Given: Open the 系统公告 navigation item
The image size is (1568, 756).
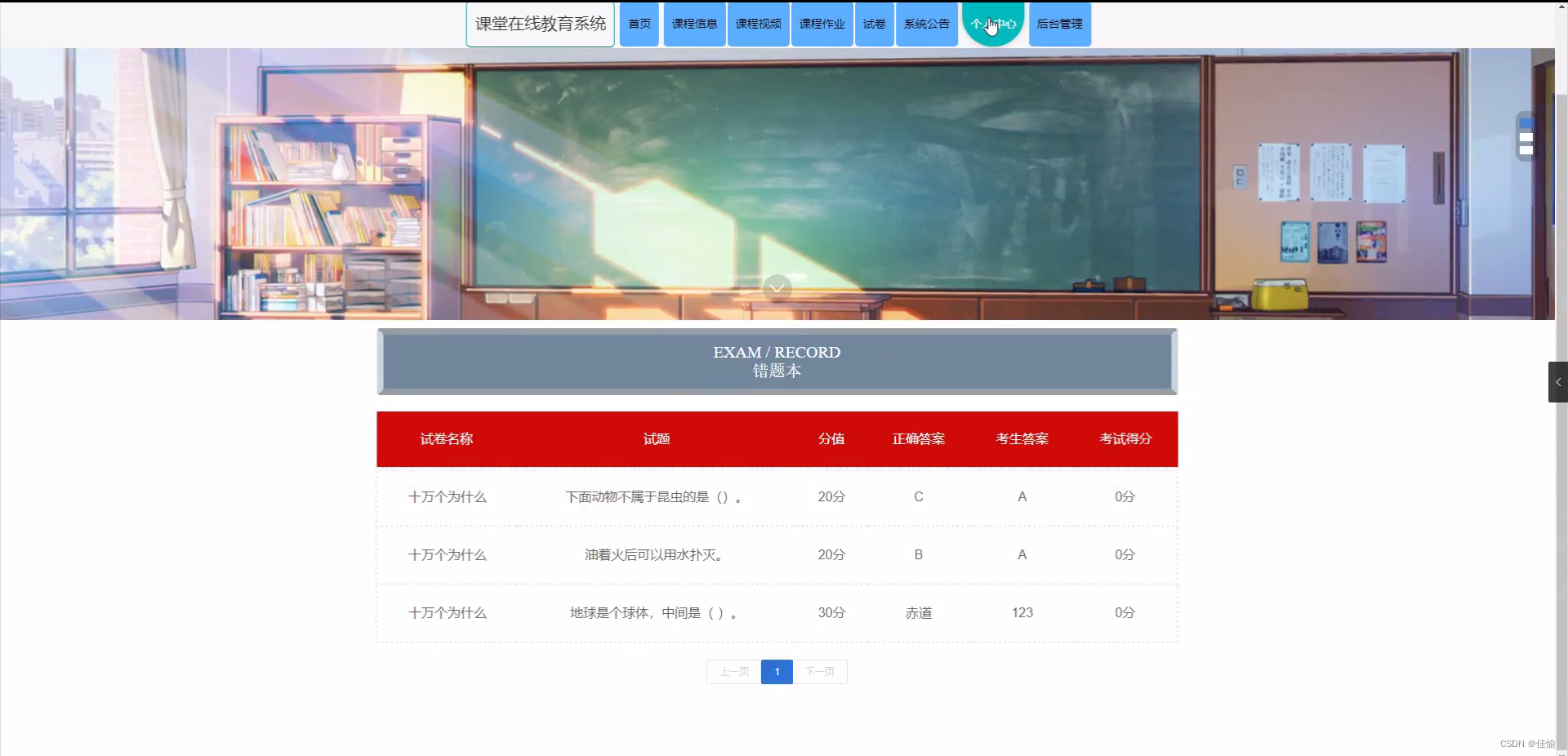Looking at the screenshot, I should pos(925,24).
